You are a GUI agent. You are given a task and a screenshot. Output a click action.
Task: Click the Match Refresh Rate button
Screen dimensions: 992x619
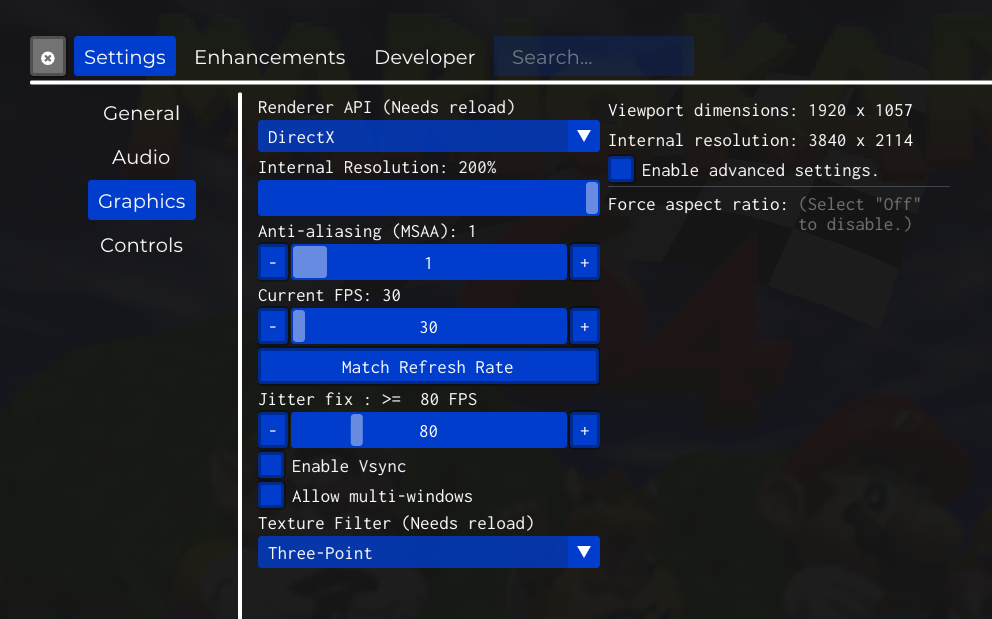(x=428, y=367)
